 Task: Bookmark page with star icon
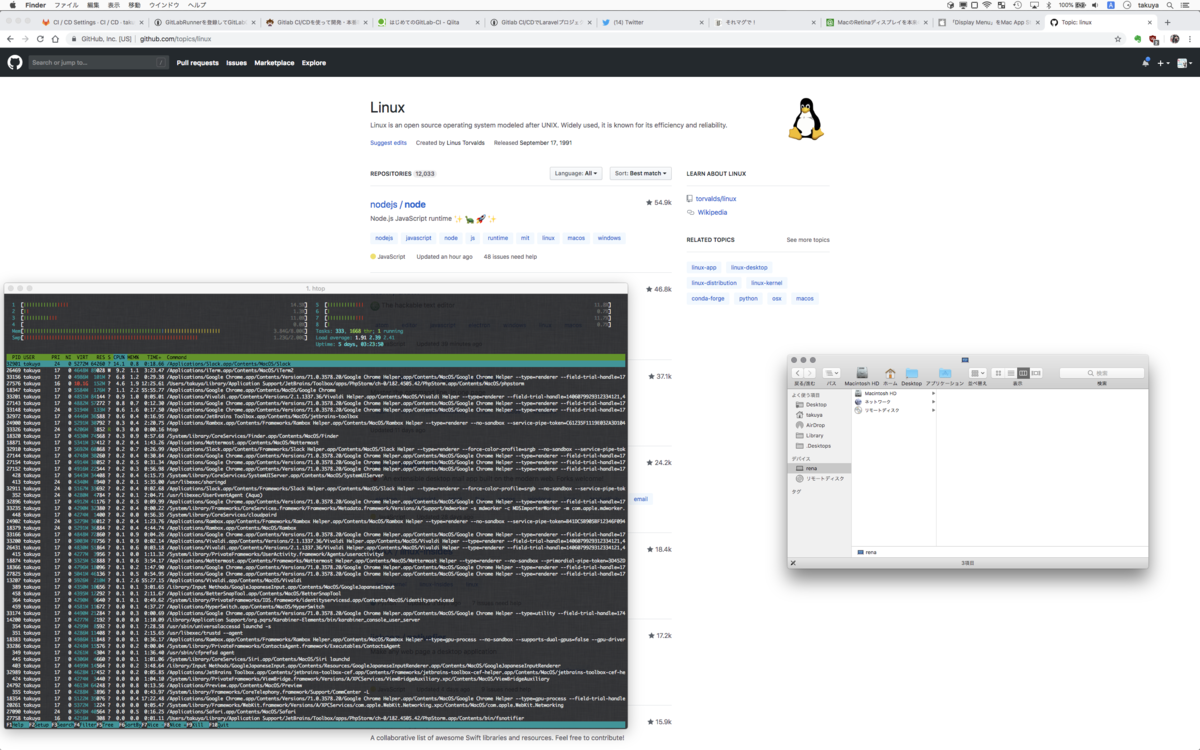click(x=1118, y=39)
